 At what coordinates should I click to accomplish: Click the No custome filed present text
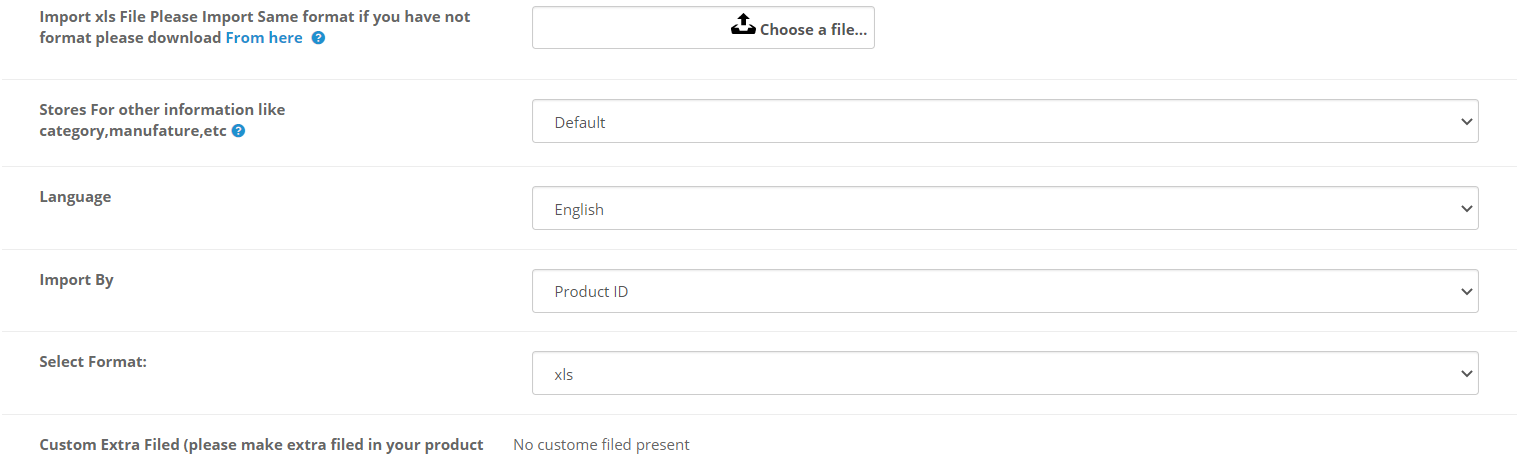click(601, 445)
